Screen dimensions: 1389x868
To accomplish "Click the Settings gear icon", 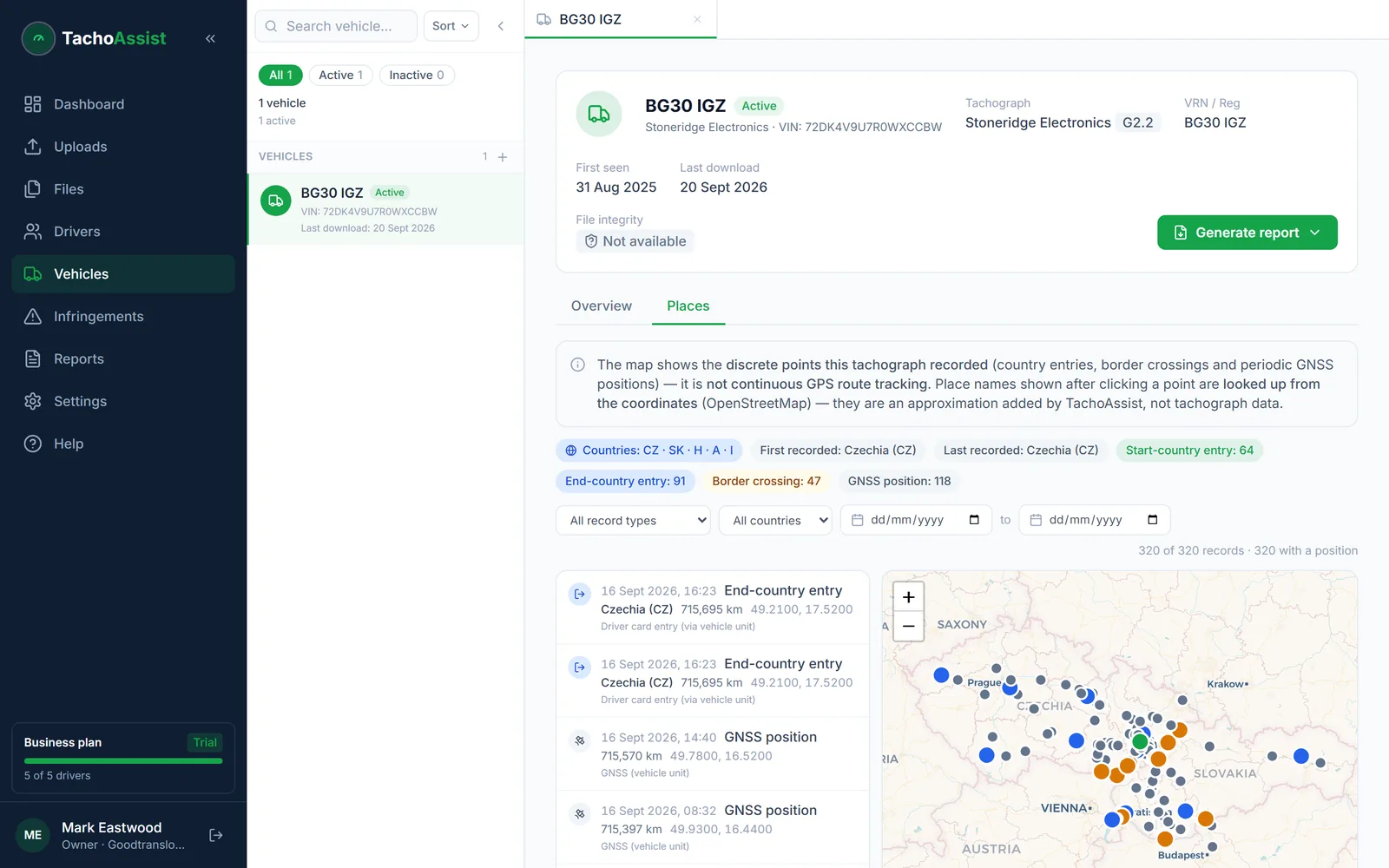I will pos(33,401).
